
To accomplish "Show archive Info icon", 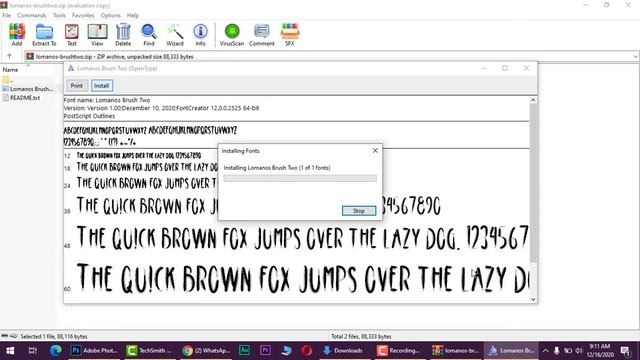I will 200,34.
